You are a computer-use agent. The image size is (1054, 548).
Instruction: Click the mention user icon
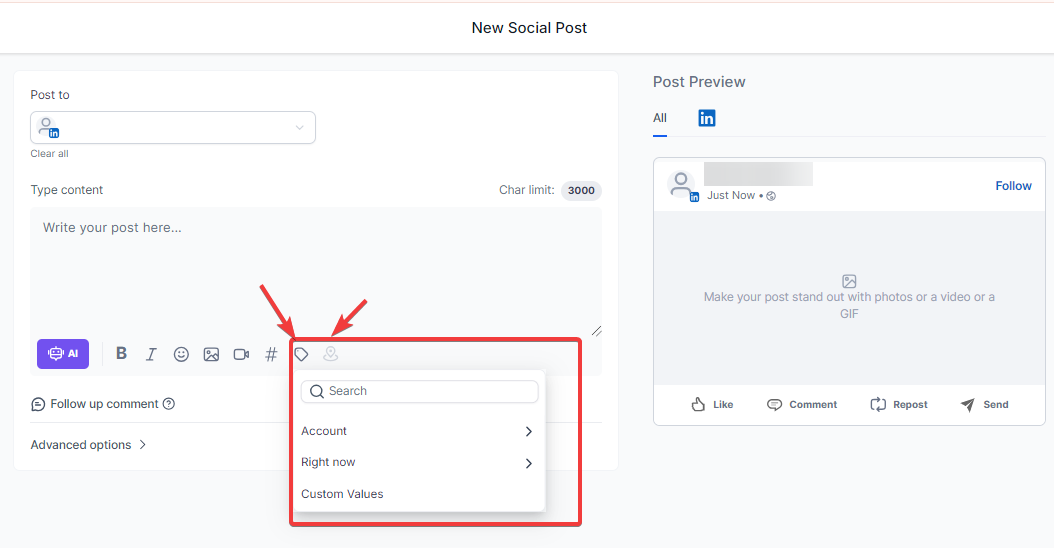click(x=330, y=354)
